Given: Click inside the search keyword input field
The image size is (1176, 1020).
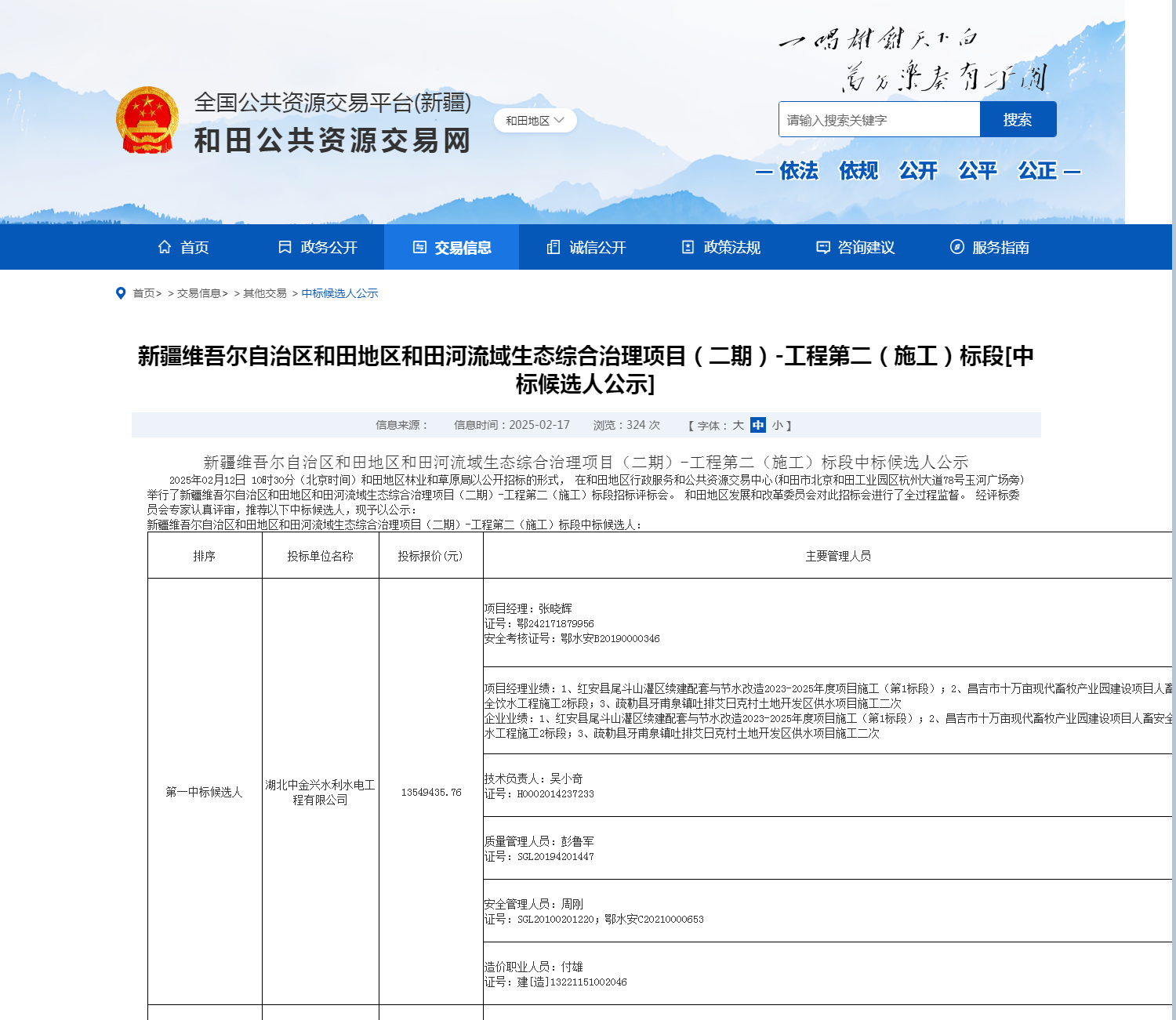Looking at the screenshot, I should tap(878, 118).
